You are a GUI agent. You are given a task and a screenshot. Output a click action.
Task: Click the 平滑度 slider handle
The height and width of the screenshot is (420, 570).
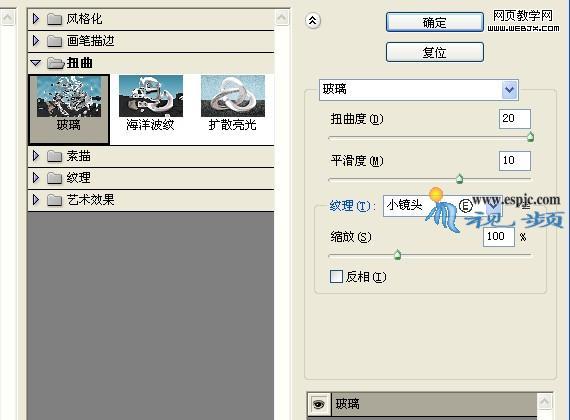[459, 179]
